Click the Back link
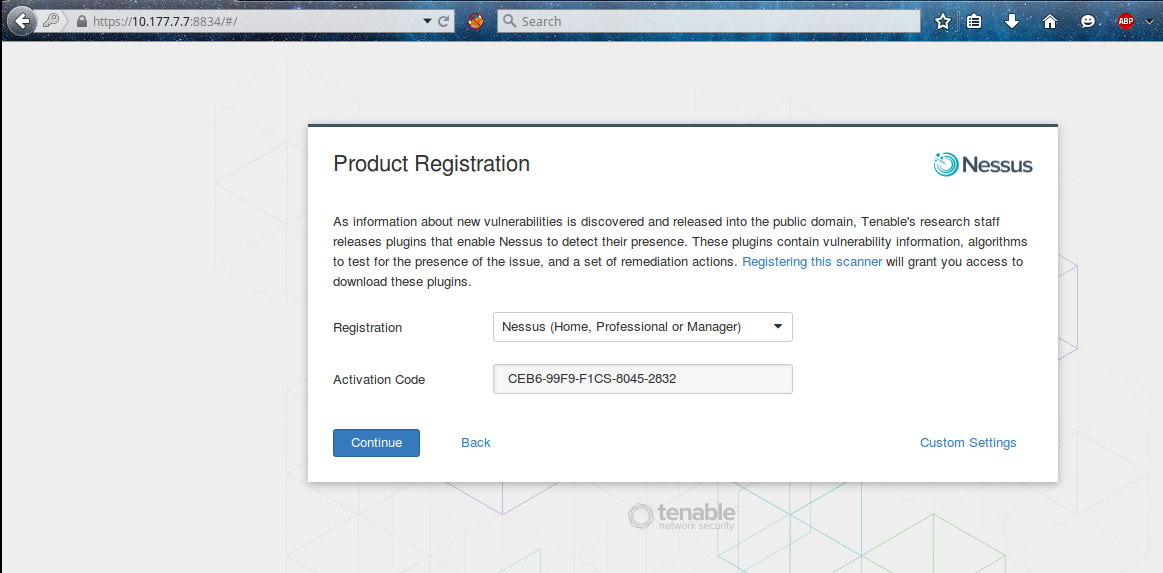The height and width of the screenshot is (573, 1163). (476, 443)
